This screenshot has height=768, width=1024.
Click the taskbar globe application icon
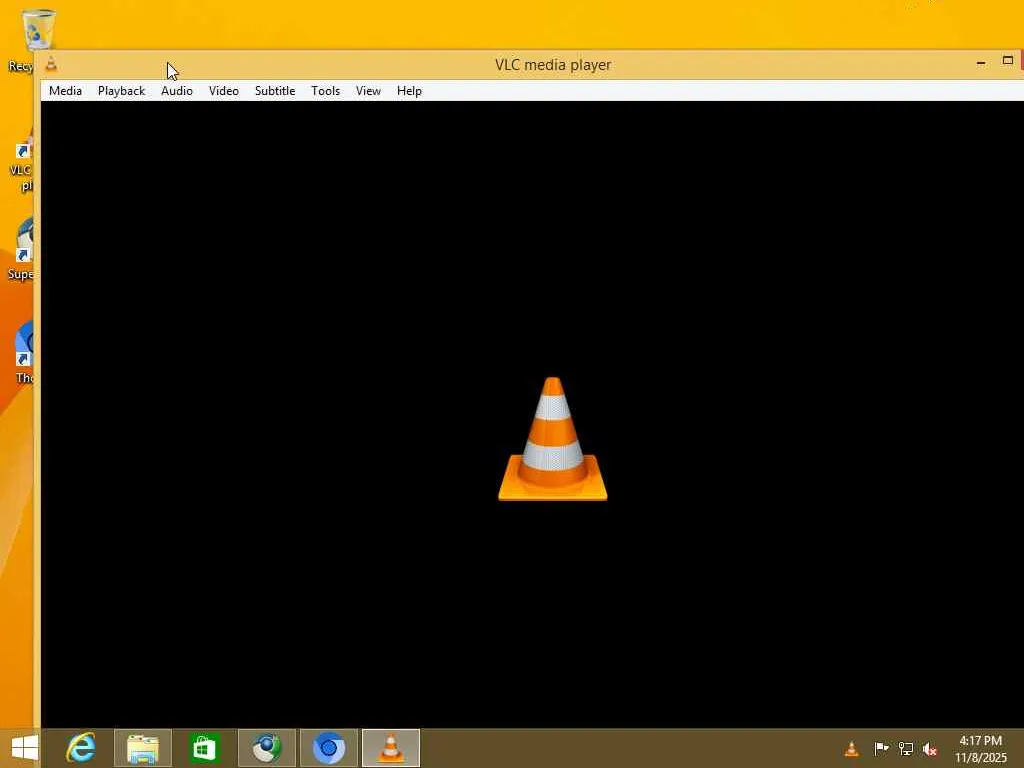point(266,748)
